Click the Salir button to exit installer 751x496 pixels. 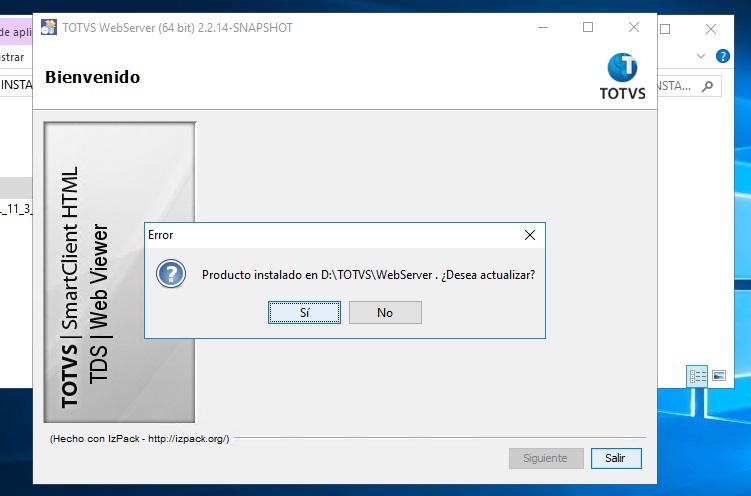pos(616,458)
